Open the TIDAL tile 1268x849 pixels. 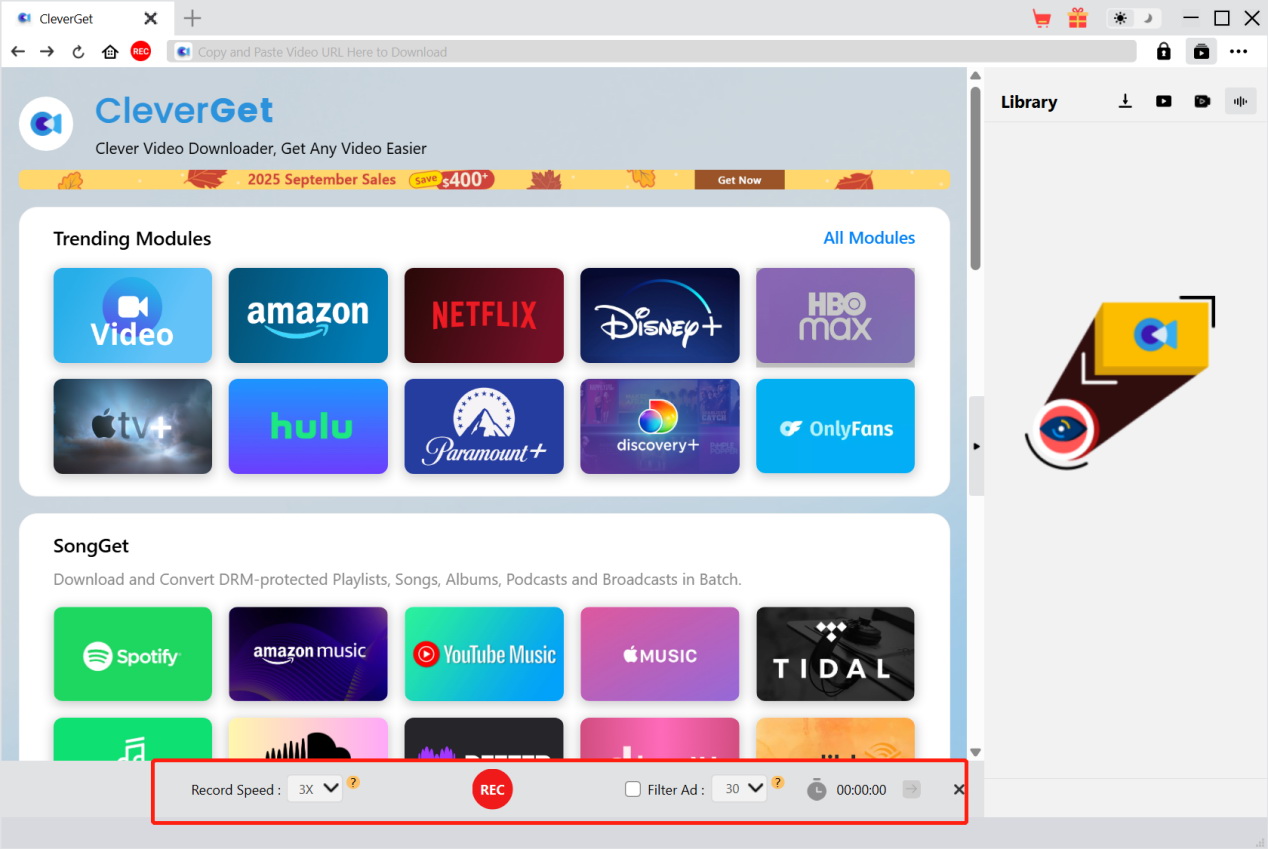pyautogui.click(x=835, y=654)
